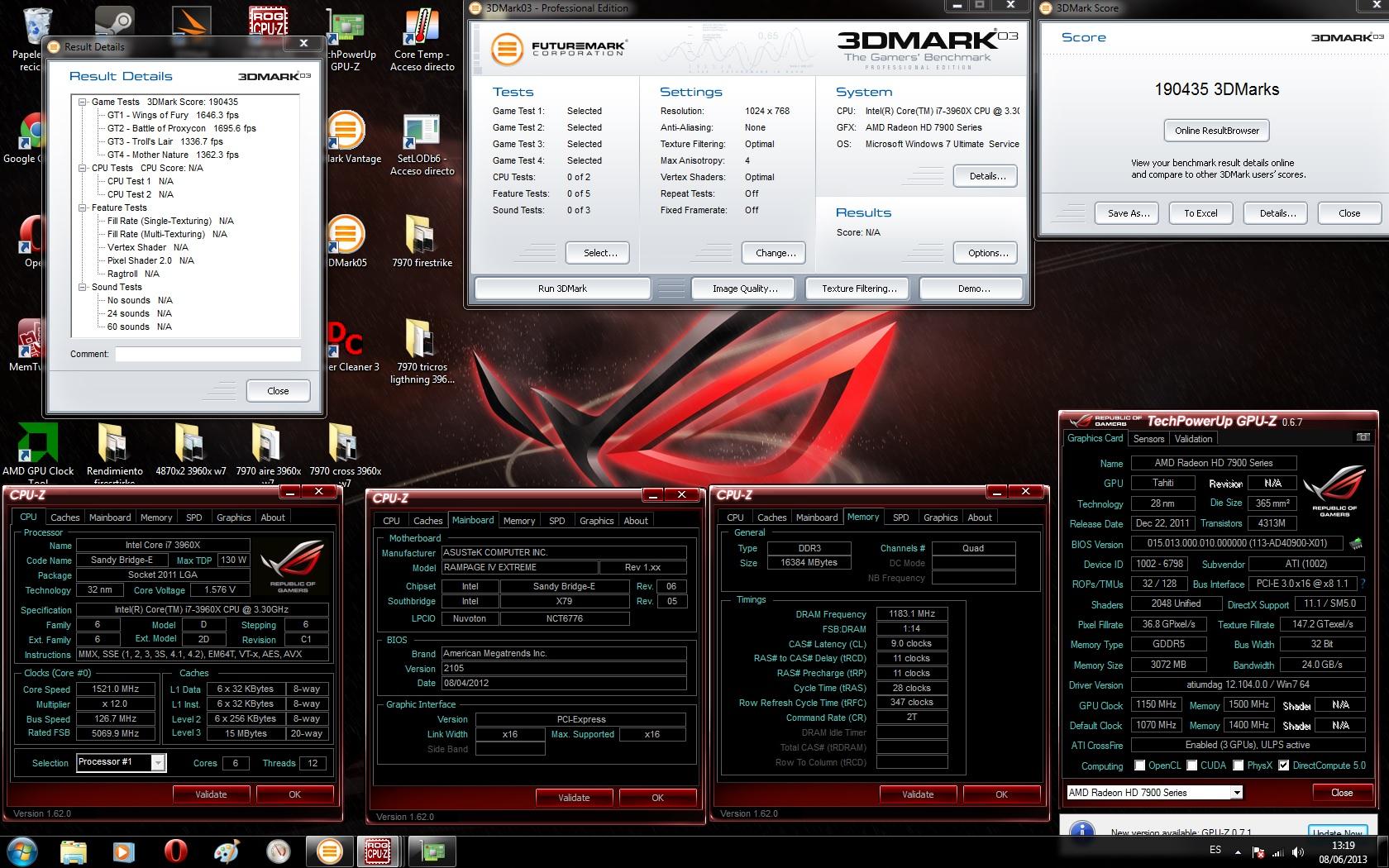Launch Windows Media Player from taskbar
Screen dimensions: 1389x868
pos(124,851)
